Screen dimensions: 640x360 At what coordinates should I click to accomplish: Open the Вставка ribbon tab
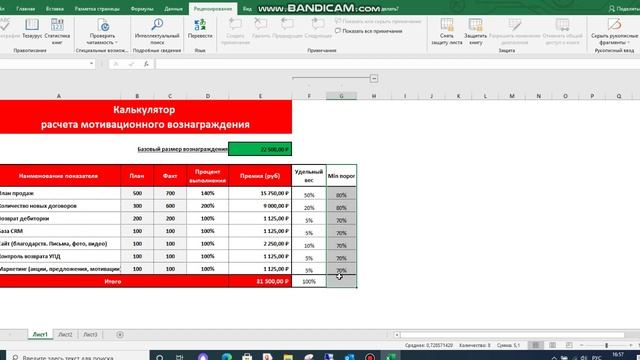(55, 9)
